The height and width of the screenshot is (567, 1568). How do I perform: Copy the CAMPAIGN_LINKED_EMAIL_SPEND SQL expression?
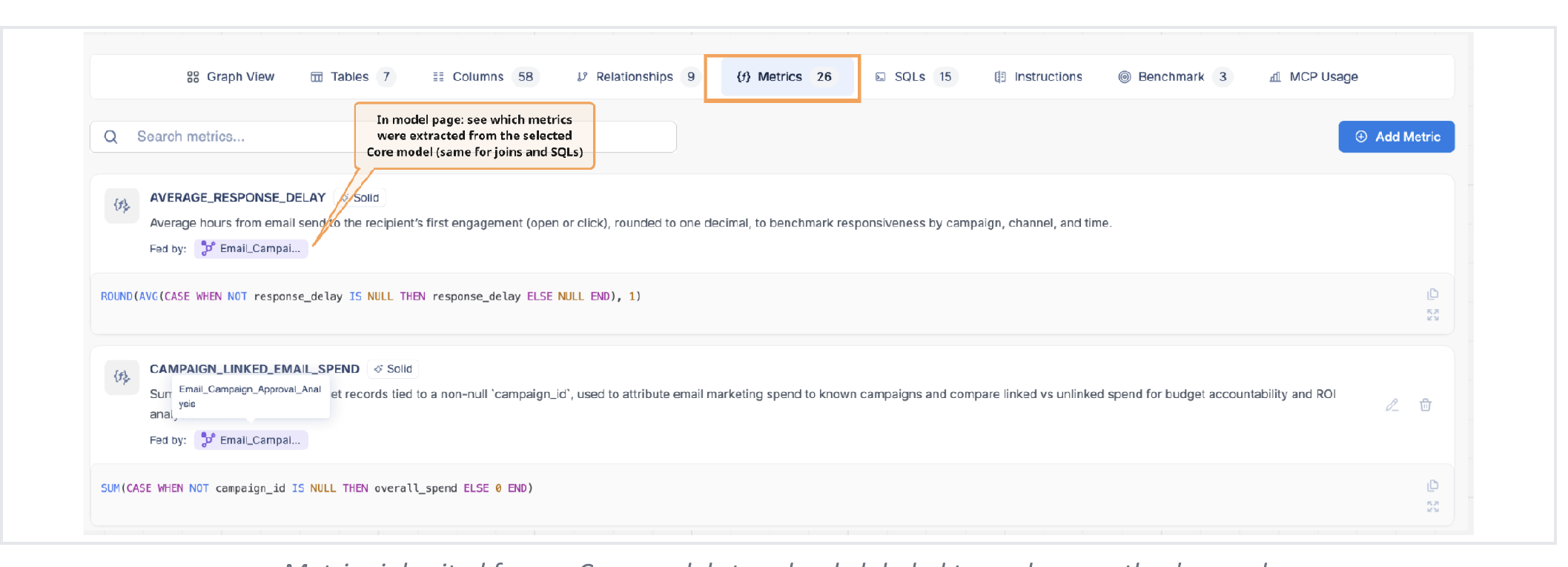[x=1433, y=486]
